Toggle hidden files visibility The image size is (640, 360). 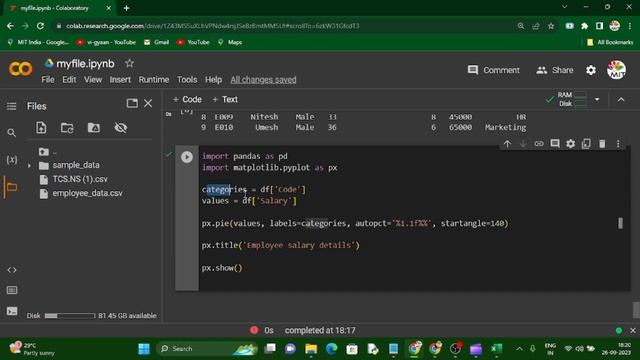(x=120, y=128)
